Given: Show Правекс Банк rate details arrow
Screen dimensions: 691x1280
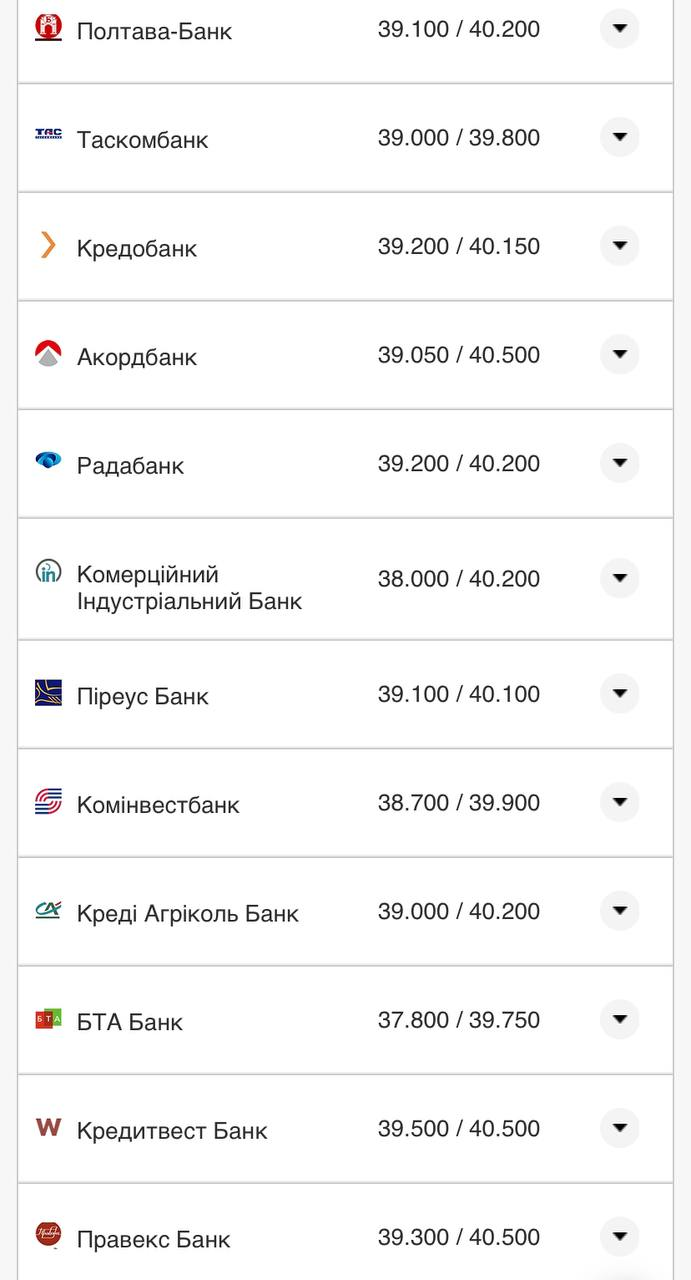Looking at the screenshot, I should 619,1236.
